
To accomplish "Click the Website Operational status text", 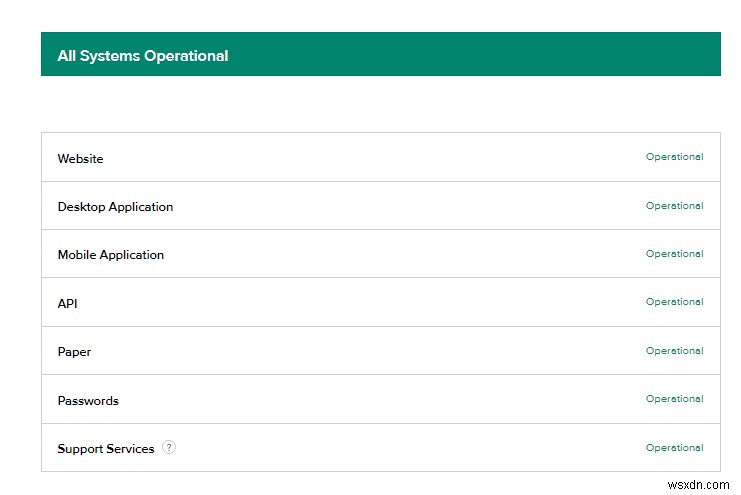I will (674, 157).
